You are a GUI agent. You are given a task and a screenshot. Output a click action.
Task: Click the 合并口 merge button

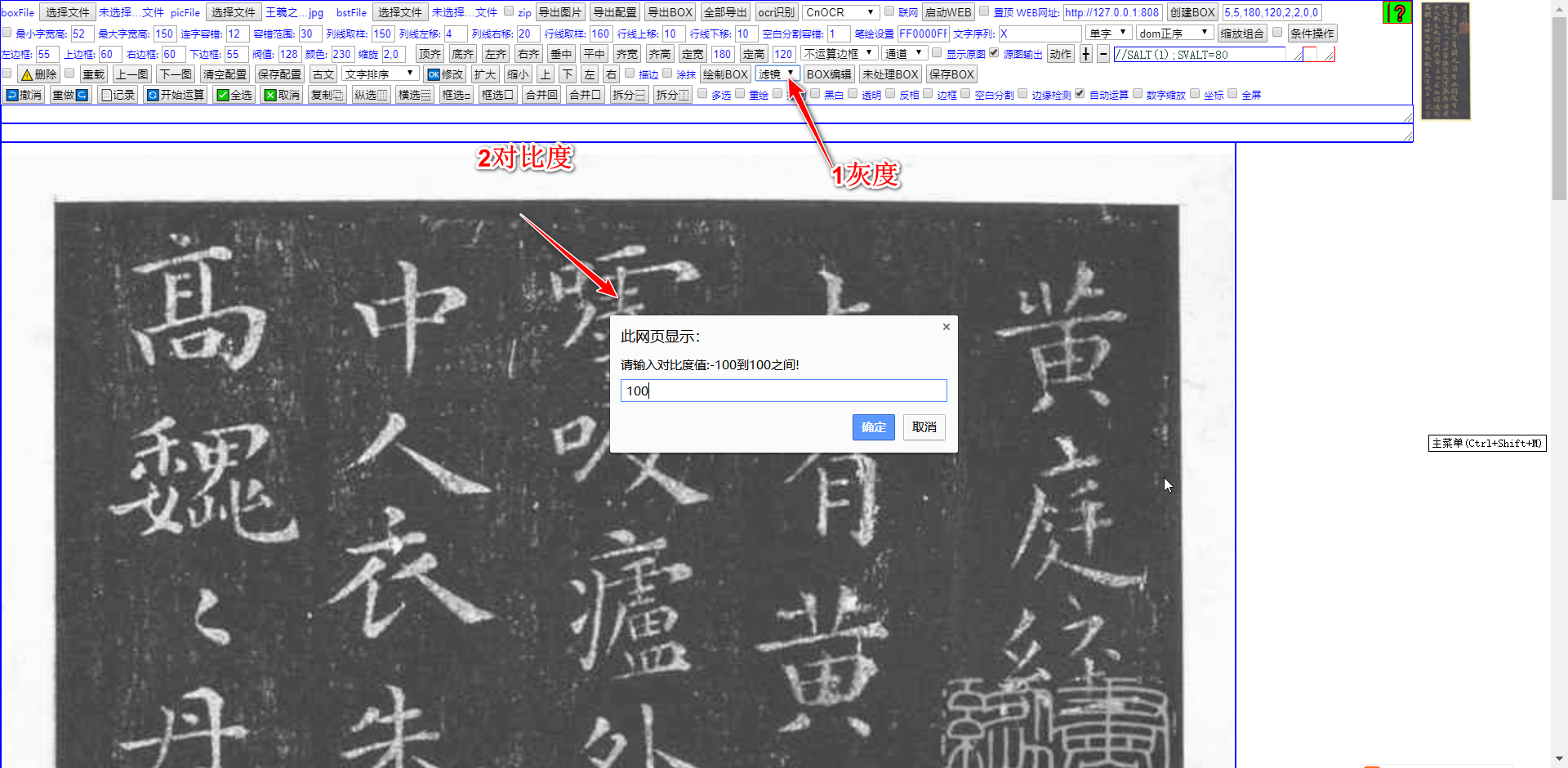coord(586,95)
